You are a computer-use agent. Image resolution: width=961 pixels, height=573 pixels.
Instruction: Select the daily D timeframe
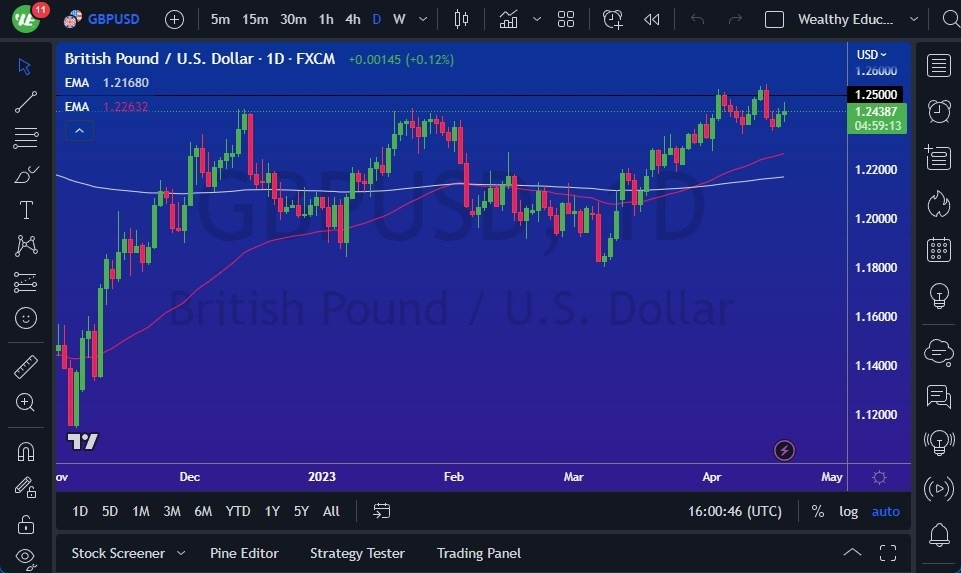(x=376, y=20)
